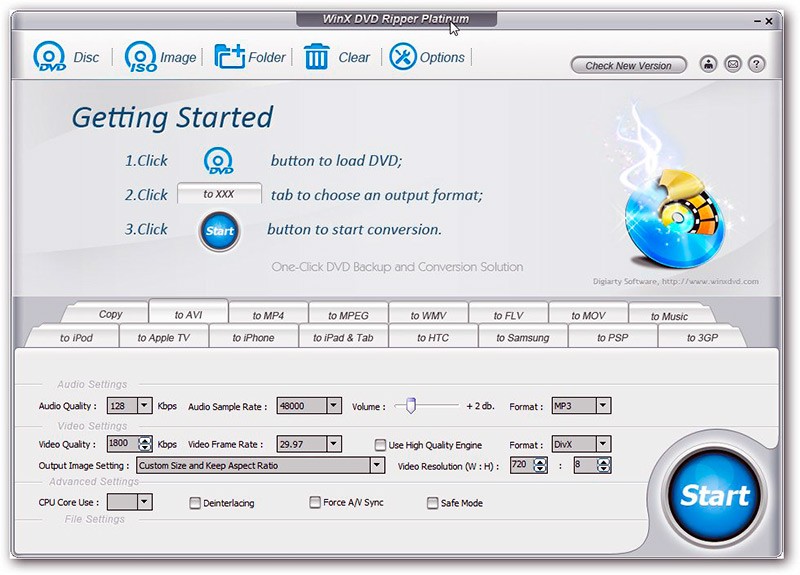800x575 pixels.
Task: Switch to the Copy tab
Action: pyautogui.click(x=110, y=314)
